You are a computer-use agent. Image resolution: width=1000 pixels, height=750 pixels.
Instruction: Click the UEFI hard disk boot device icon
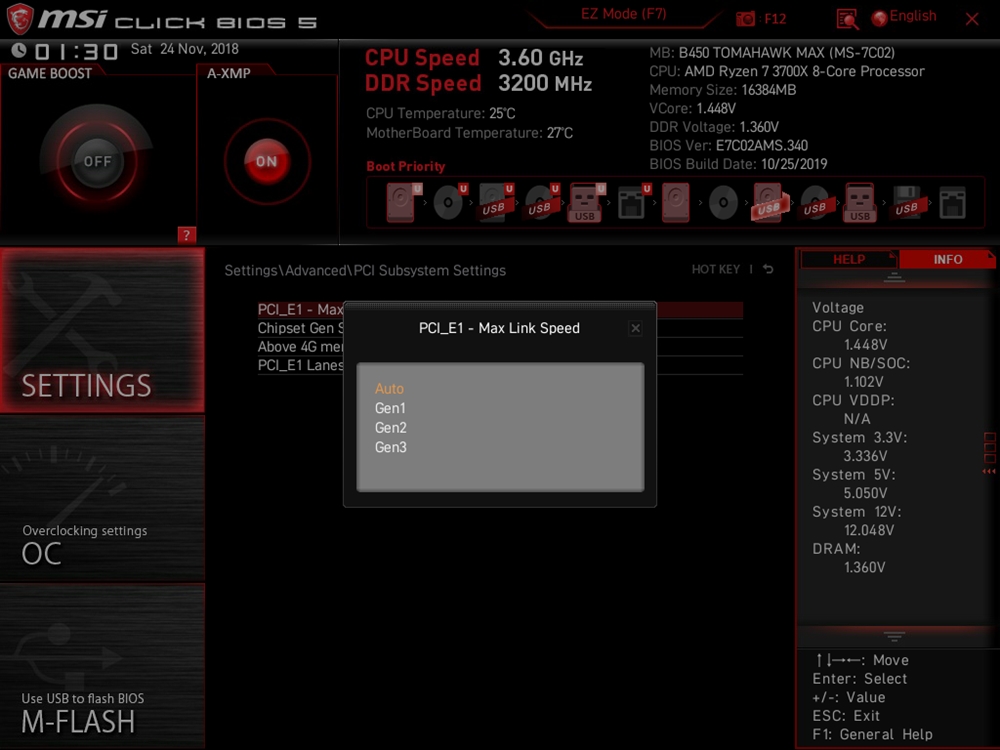click(403, 202)
